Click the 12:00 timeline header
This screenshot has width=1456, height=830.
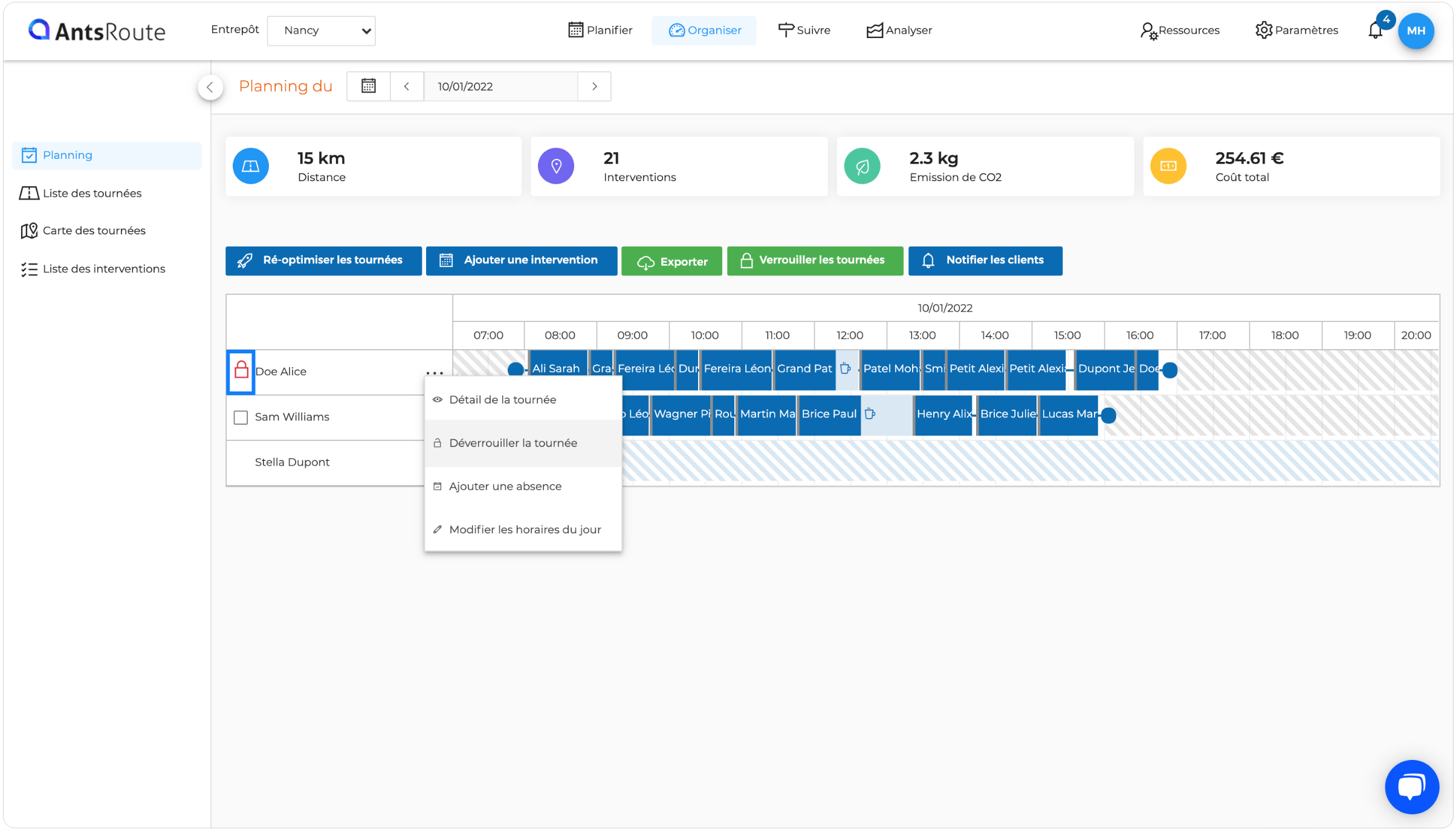[849, 335]
